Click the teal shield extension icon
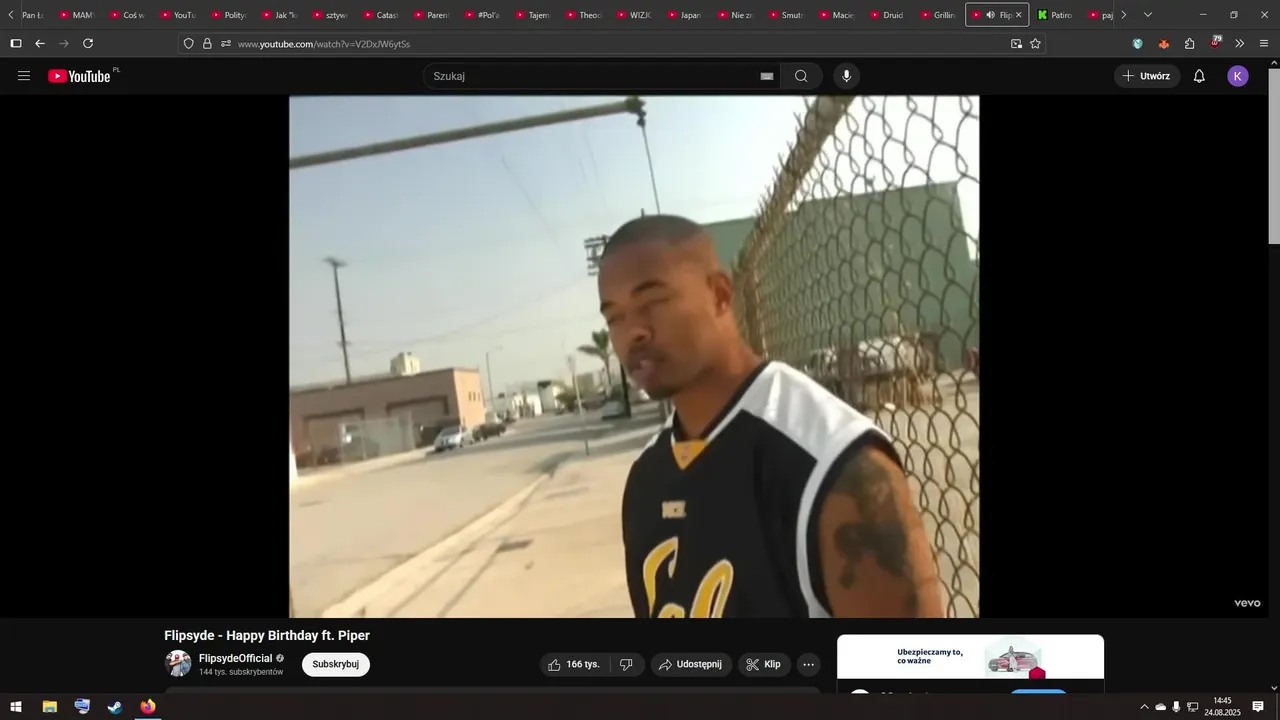Screen dimensions: 1280x720 1138,43
